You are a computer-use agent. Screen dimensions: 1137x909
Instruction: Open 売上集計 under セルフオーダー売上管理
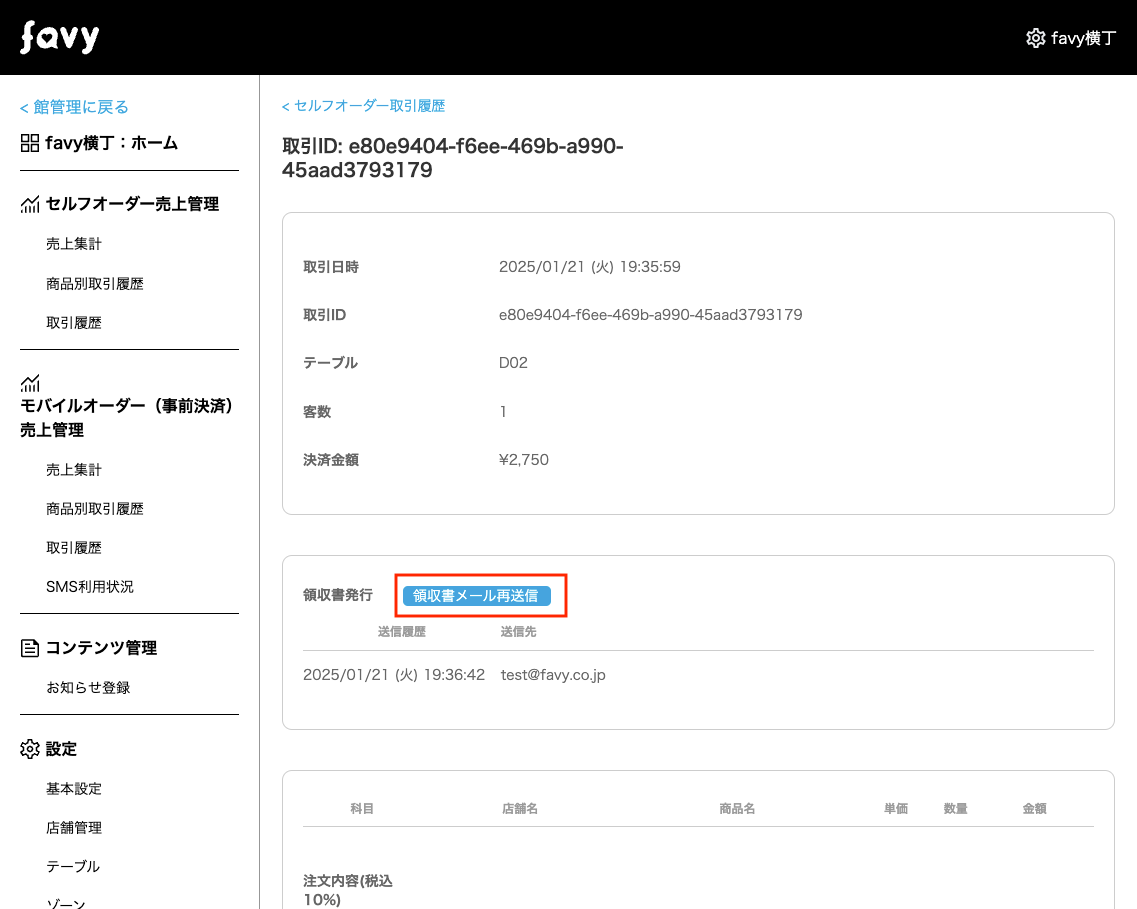point(74,244)
